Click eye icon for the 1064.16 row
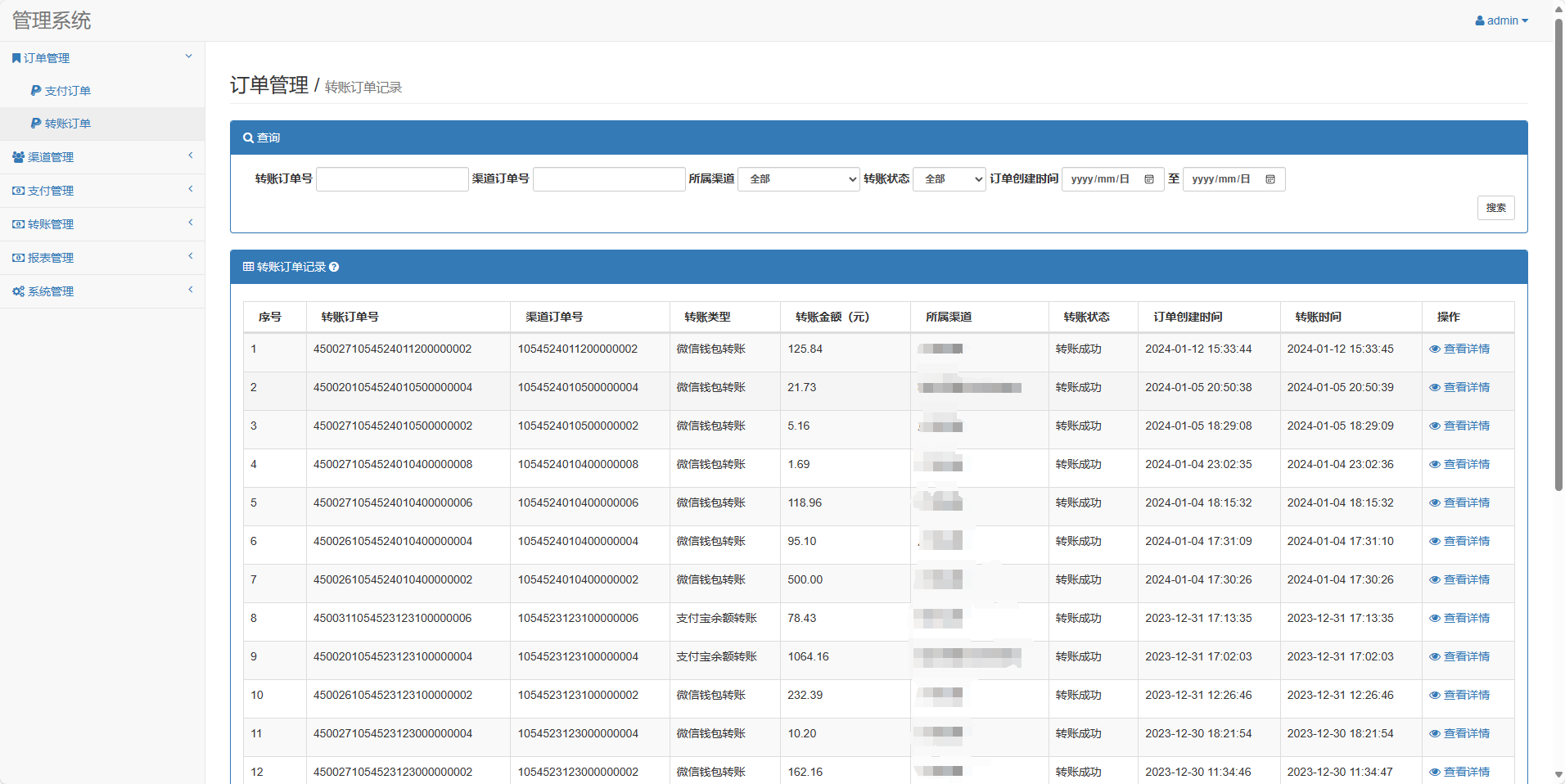 pos(1435,657)
